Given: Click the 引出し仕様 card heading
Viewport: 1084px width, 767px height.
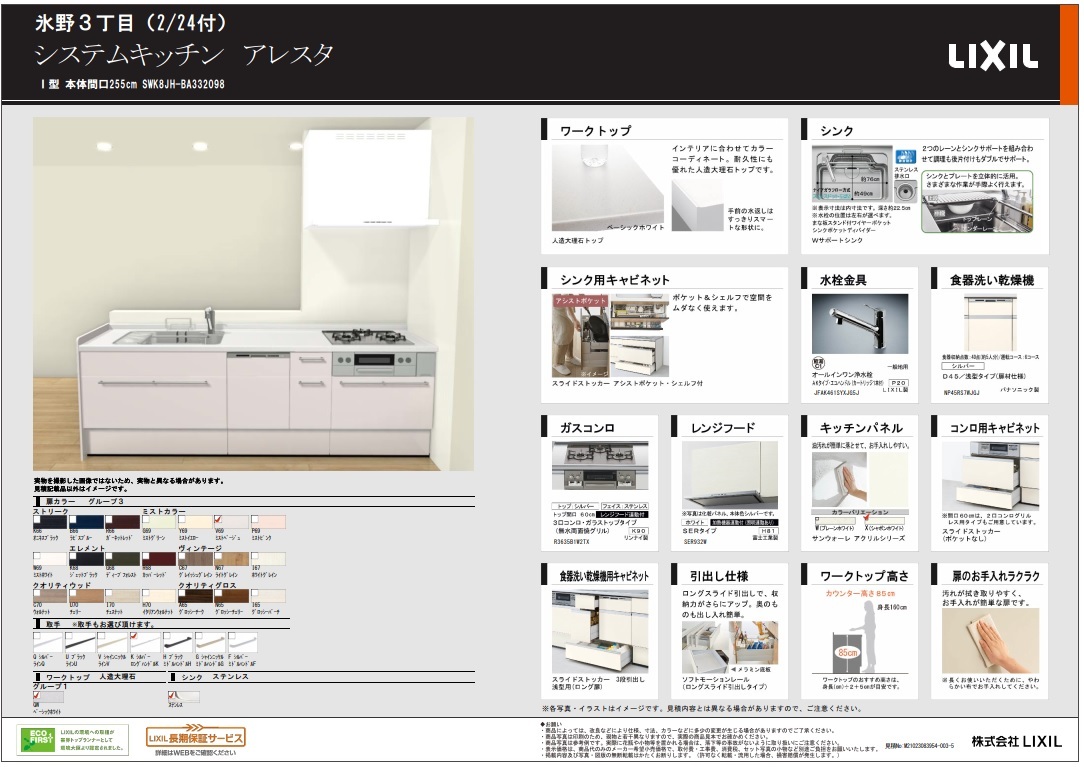Looking at the screenshot, I should (718, 576).
